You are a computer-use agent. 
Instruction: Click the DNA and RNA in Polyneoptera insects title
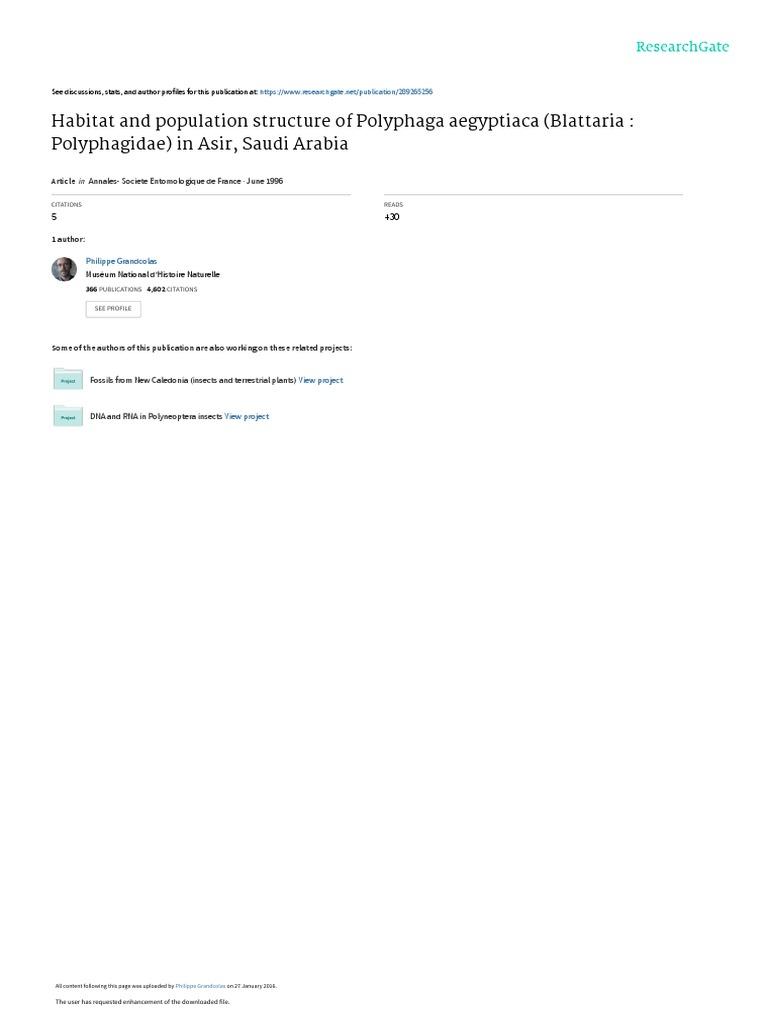156,416
